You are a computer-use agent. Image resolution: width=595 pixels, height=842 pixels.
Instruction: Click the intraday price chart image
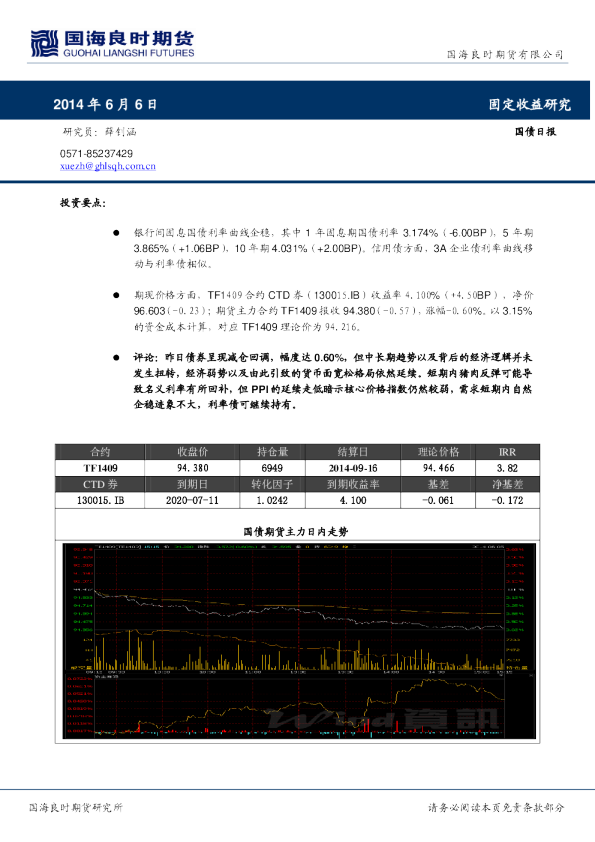click(299, 641)
